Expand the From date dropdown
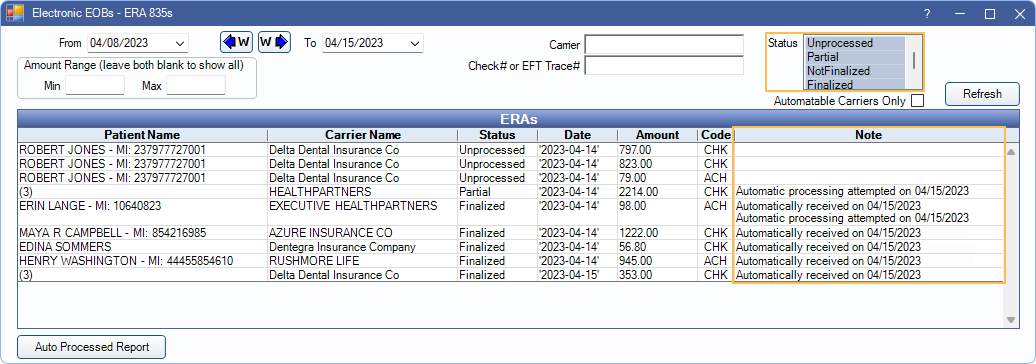Viewport: 1036px width, 364px height. 180,44
